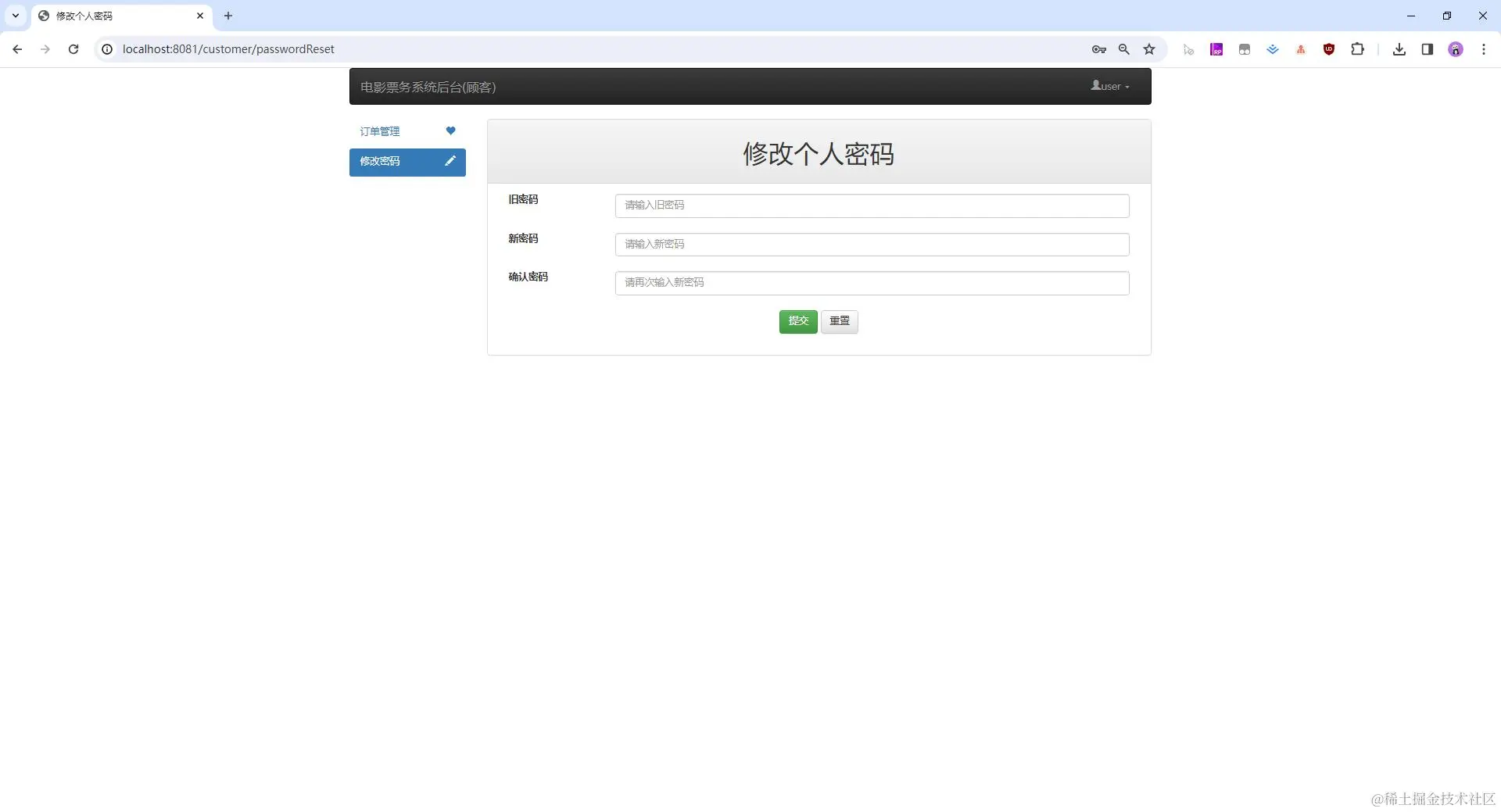The width and height of the screenshot is (1501, 812).
Task: Open 订单管理 in the sidebar
Action: 407,131
